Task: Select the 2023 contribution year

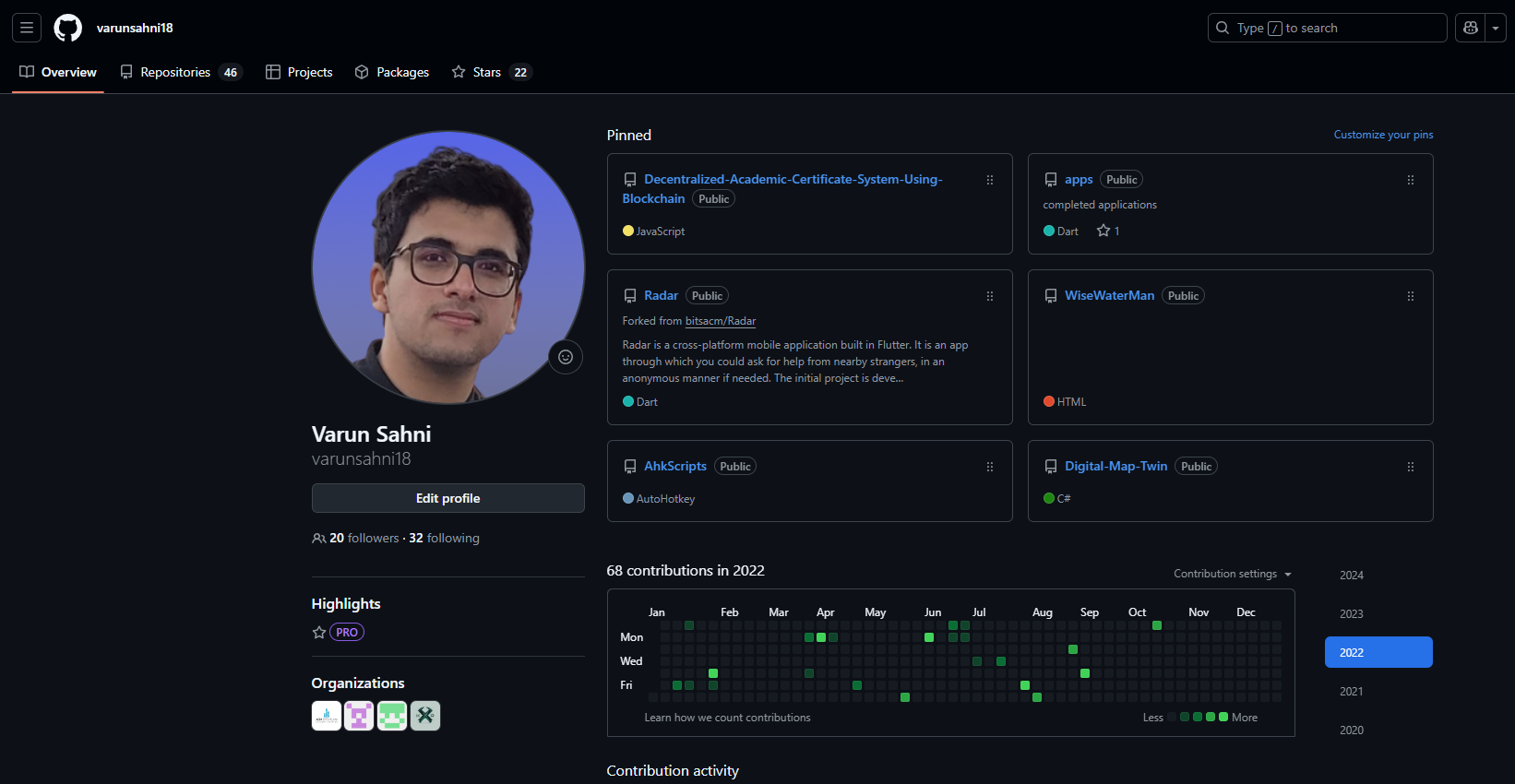Action: click(1352, 614)
